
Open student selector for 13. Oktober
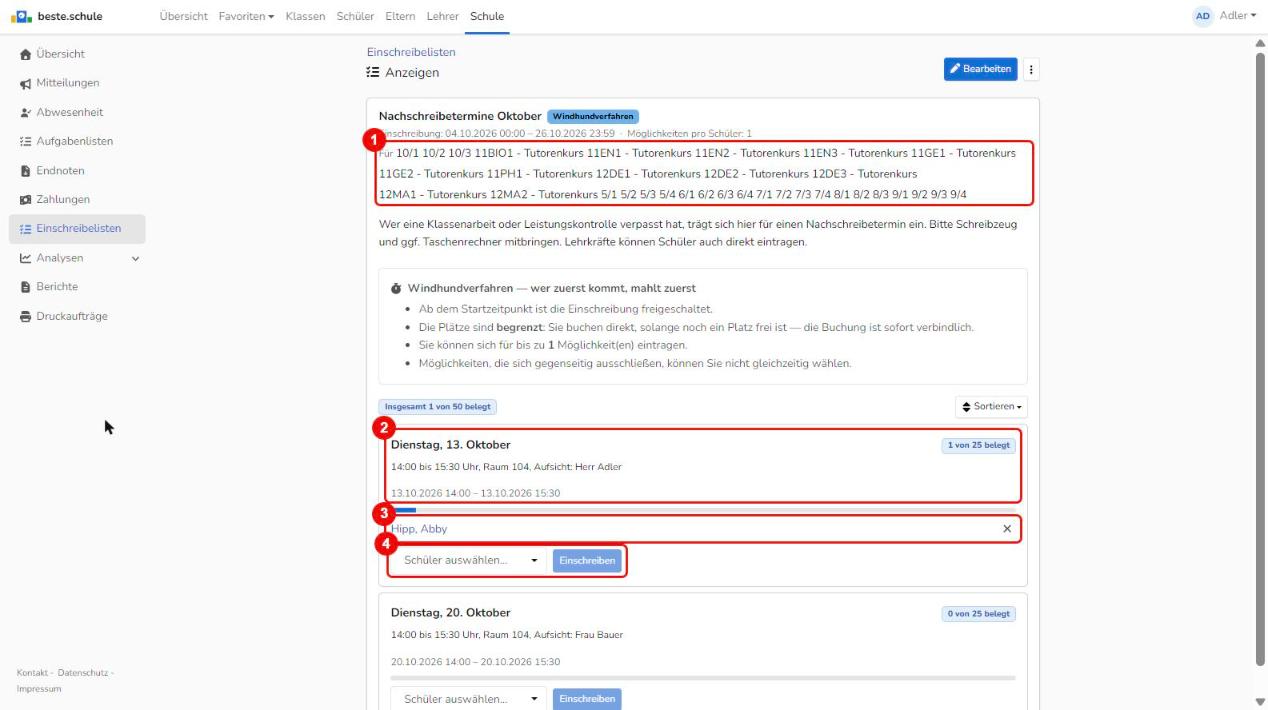point(469,561)
